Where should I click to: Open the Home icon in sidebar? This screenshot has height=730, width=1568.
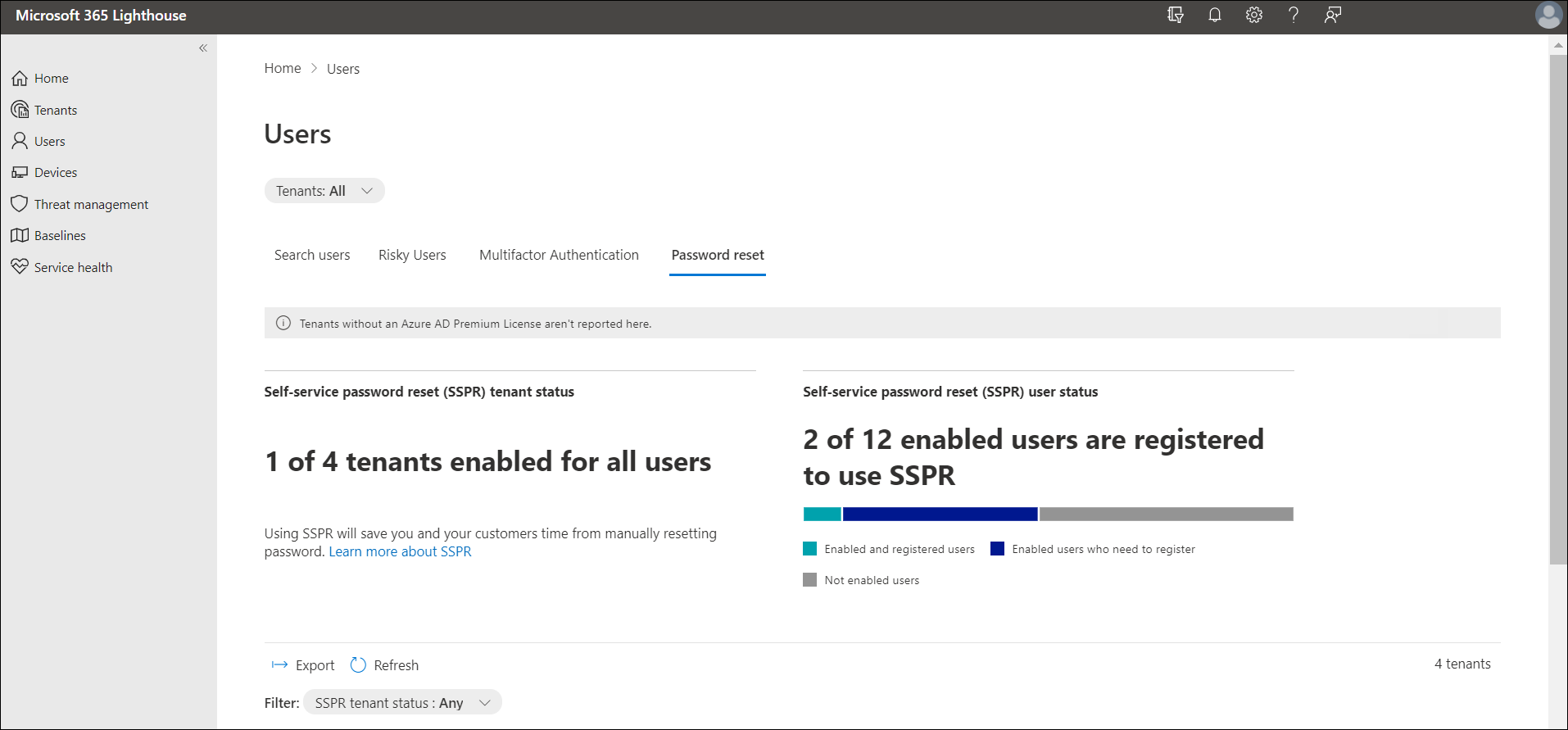pyautogui.click(x=20, y=79)
